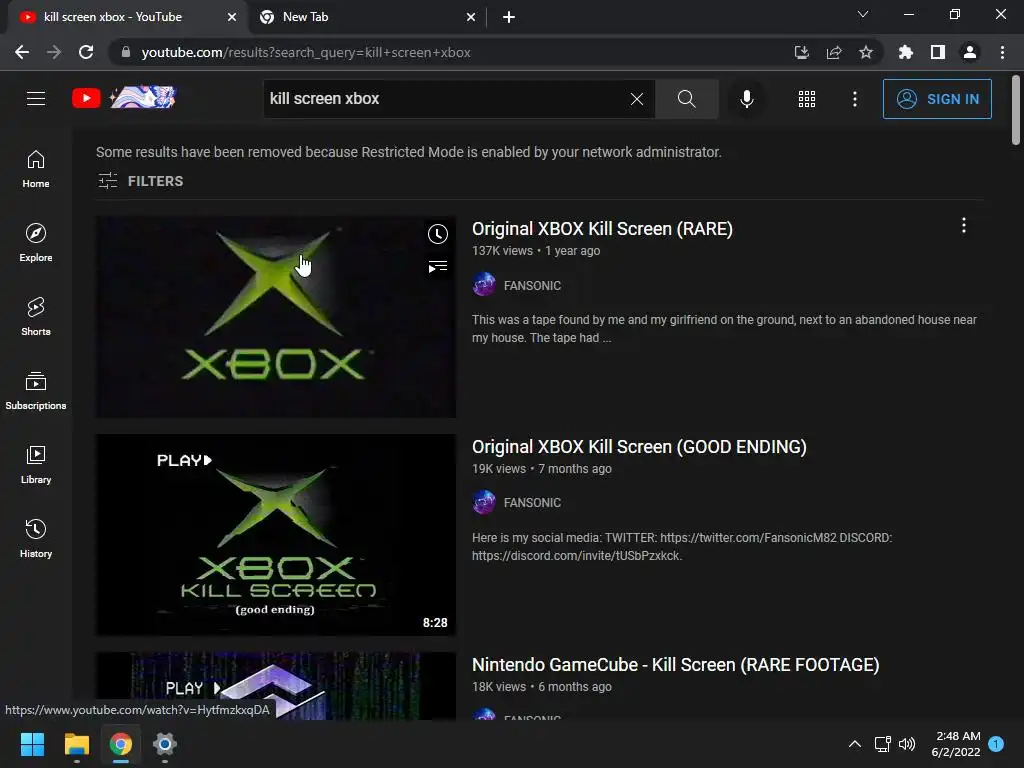Viewport: 1024px width, 768px height.
Task: Go to Home in sidebar
Action: [x=36, y=169]
